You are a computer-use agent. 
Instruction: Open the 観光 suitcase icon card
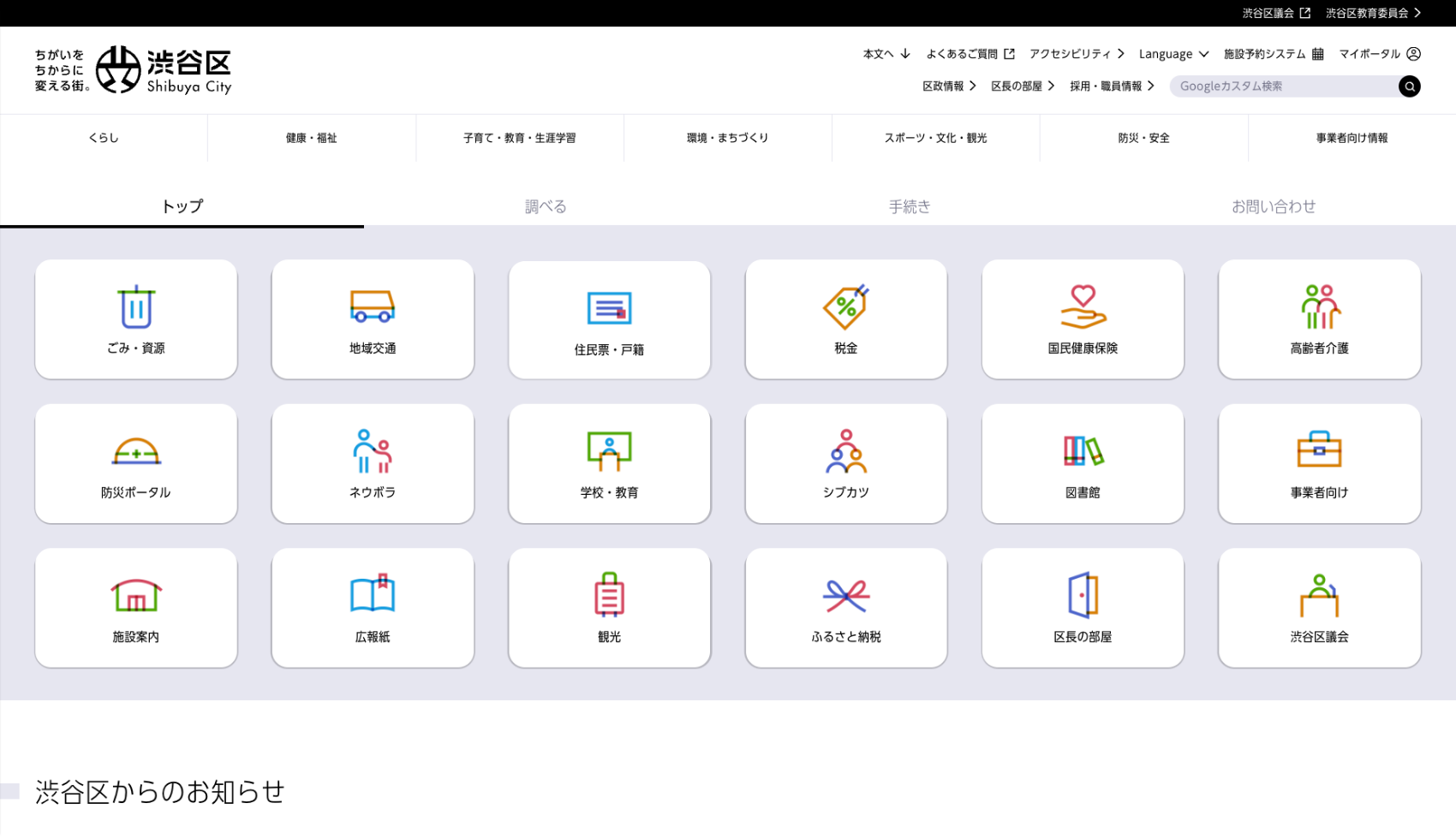click(609, 608)
